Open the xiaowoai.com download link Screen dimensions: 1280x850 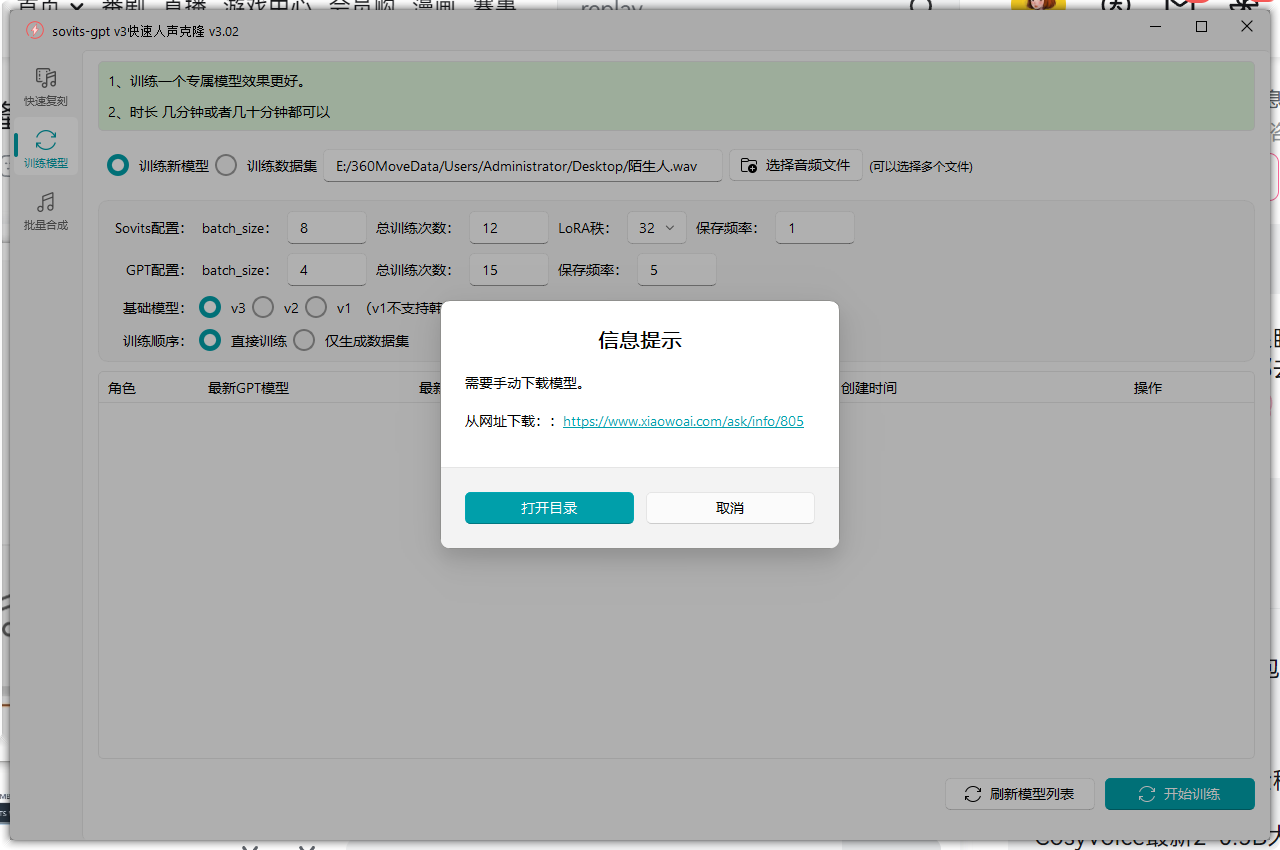coord(683,422)
